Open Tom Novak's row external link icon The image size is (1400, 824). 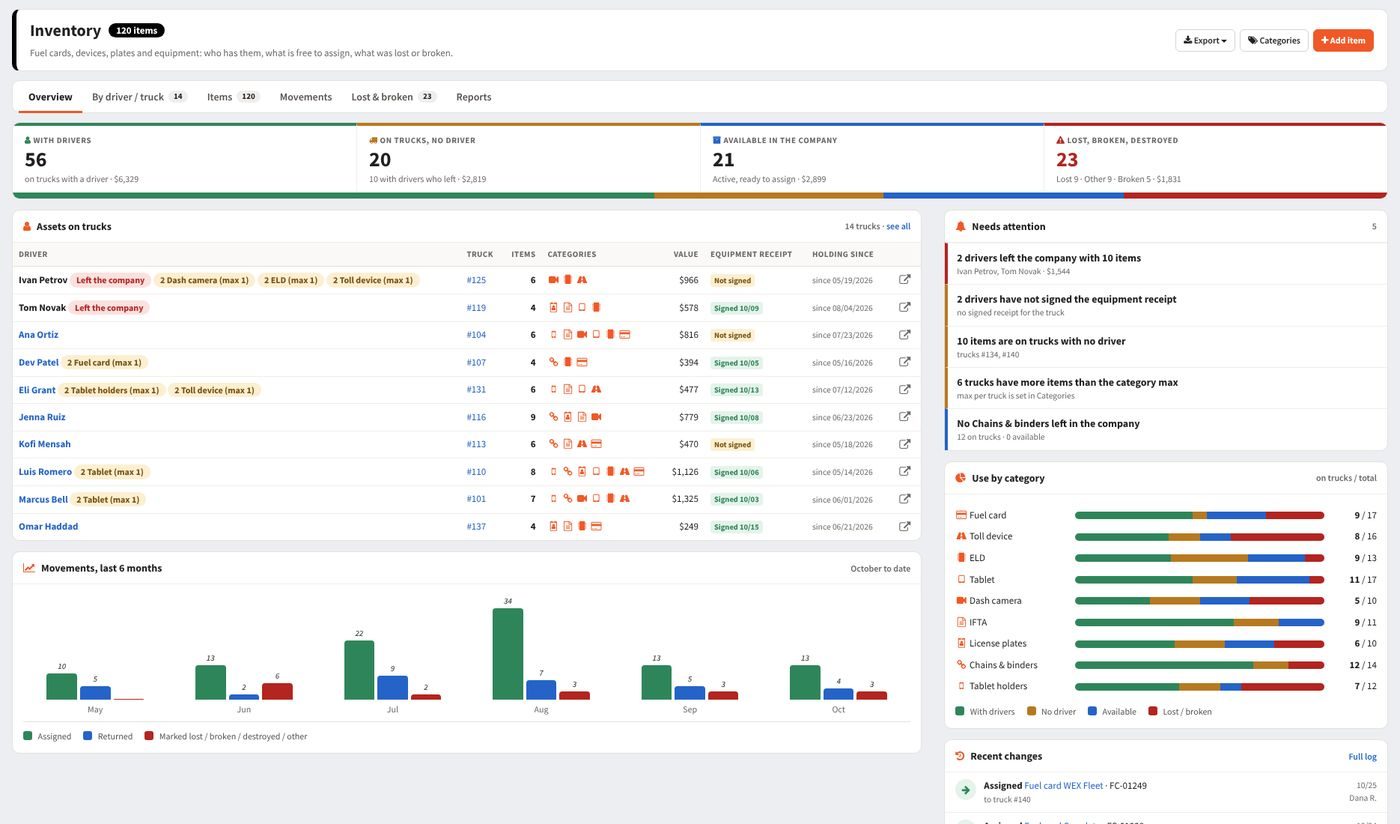[x=905, y=307]
